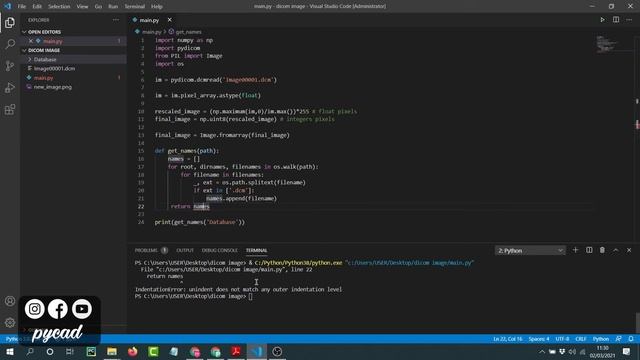640x360 pixels.
Task: Open main.py in the file tree
Action: point(44,78)
